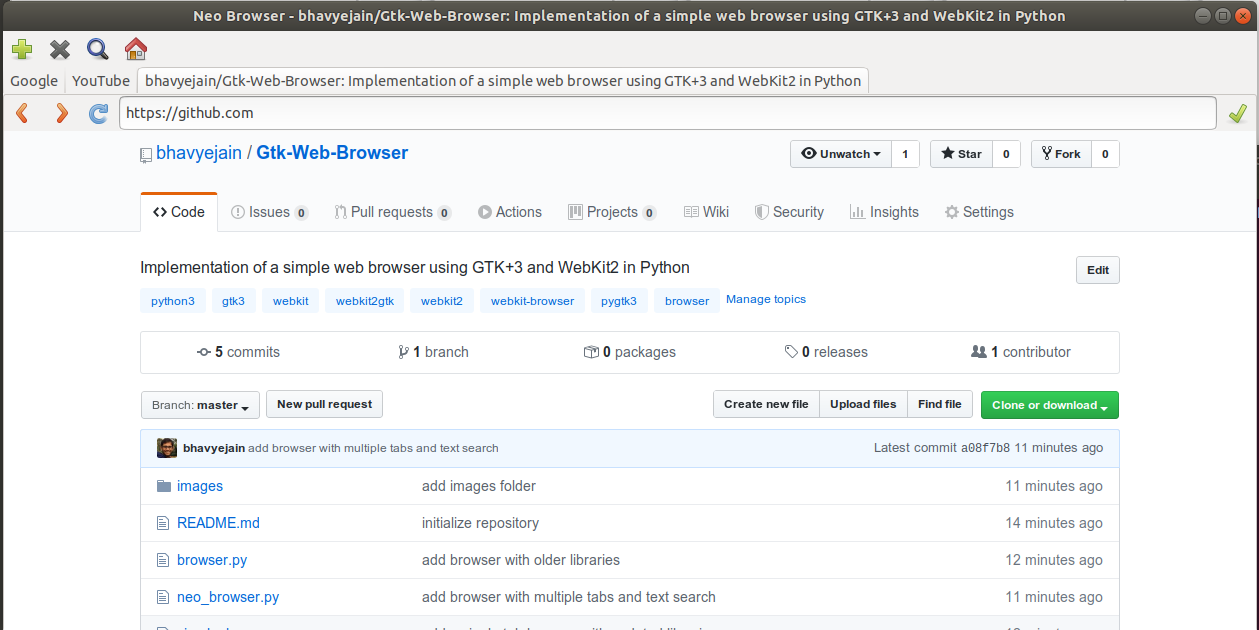
Task: Click the file icon beside README.md
Action: [164, 523]
